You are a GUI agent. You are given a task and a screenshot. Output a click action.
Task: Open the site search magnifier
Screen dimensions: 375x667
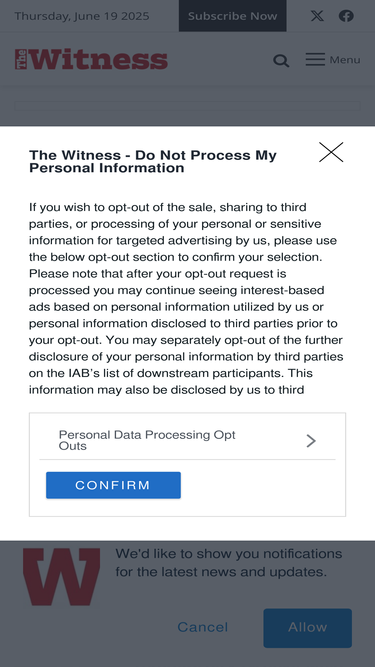pos(281,60)
